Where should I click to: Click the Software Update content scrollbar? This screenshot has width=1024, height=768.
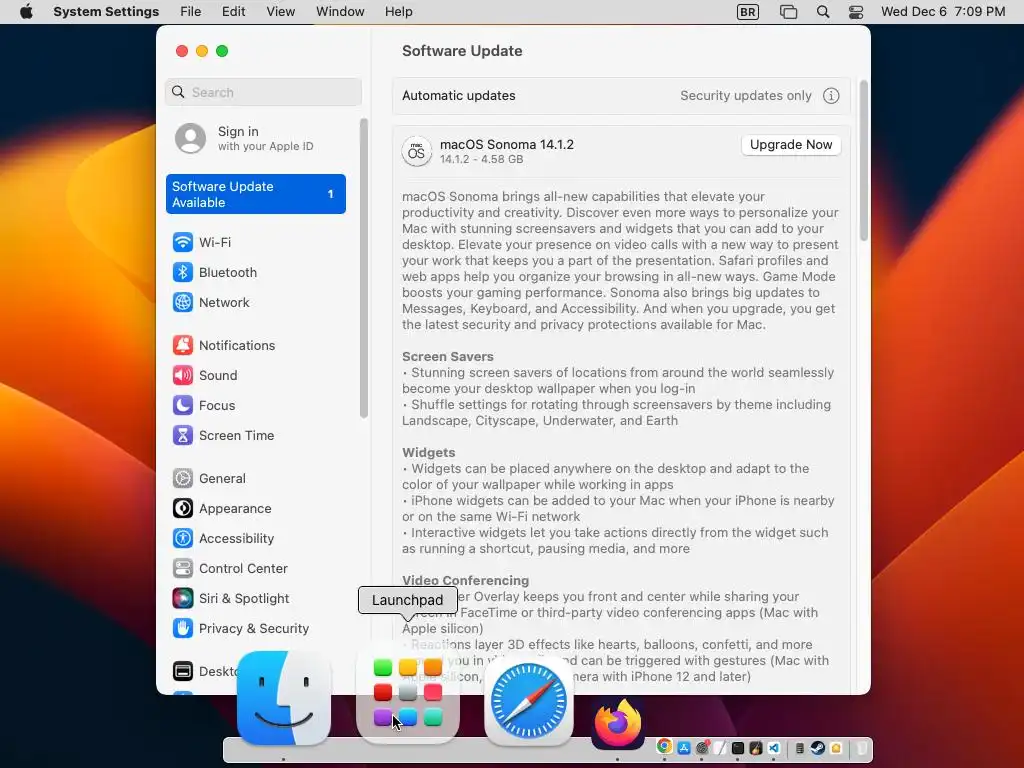click(863, 160)
